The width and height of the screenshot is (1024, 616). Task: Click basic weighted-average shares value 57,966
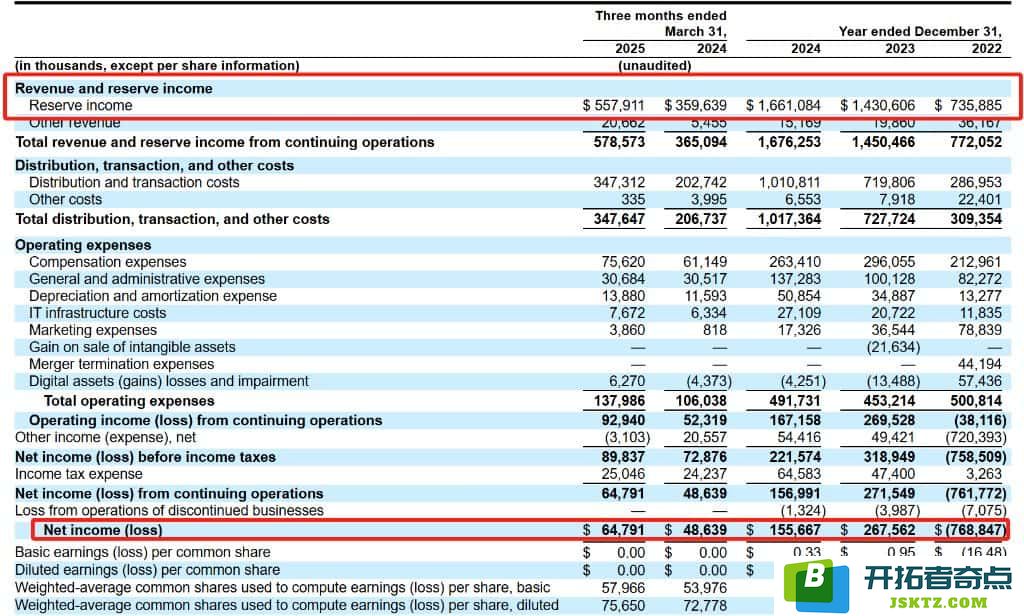[623, 588]
